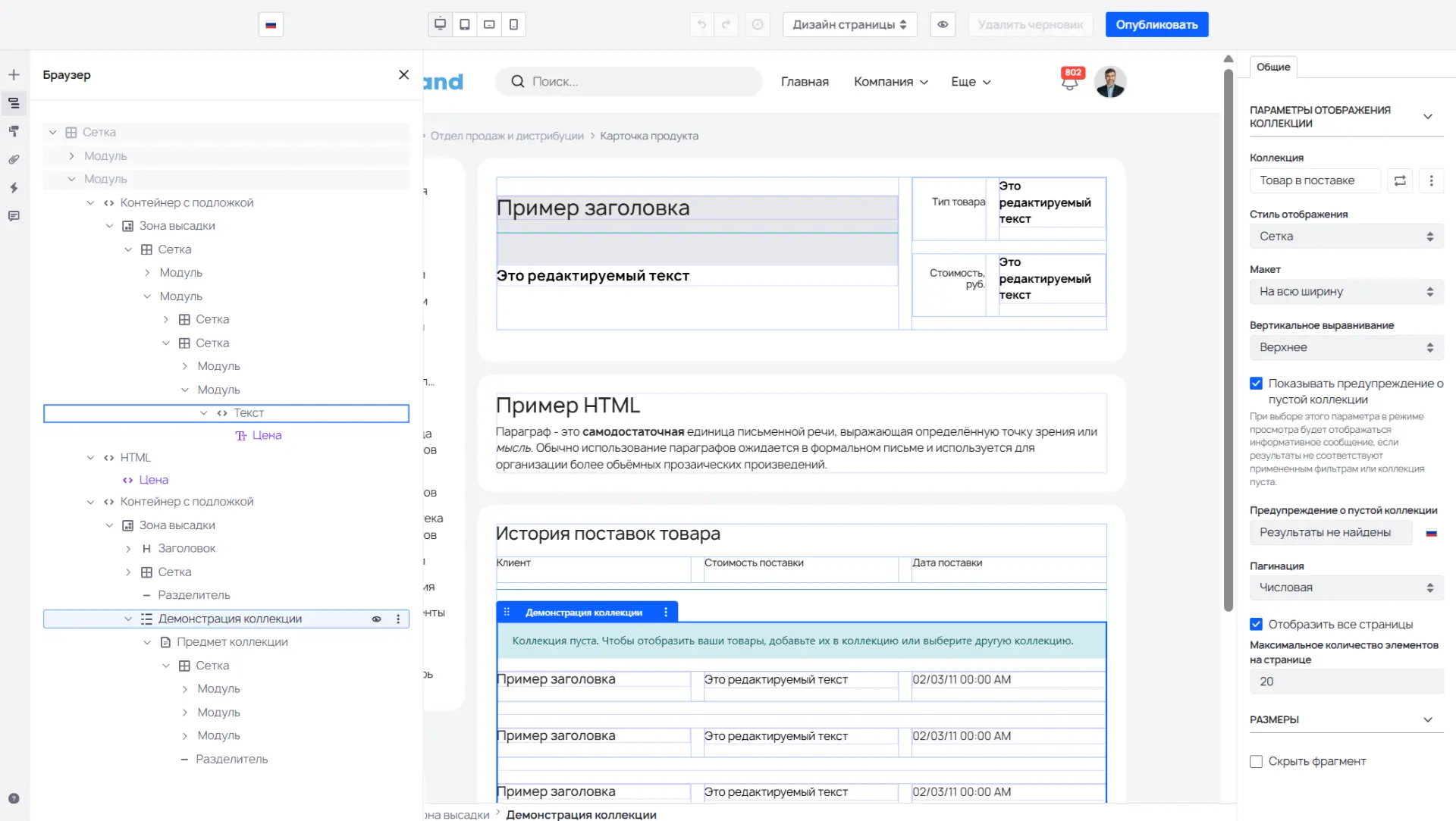1456x821 pixels.
Task: Click the flag icon beside Результаты не найдены
Action: coord(1431,533)
